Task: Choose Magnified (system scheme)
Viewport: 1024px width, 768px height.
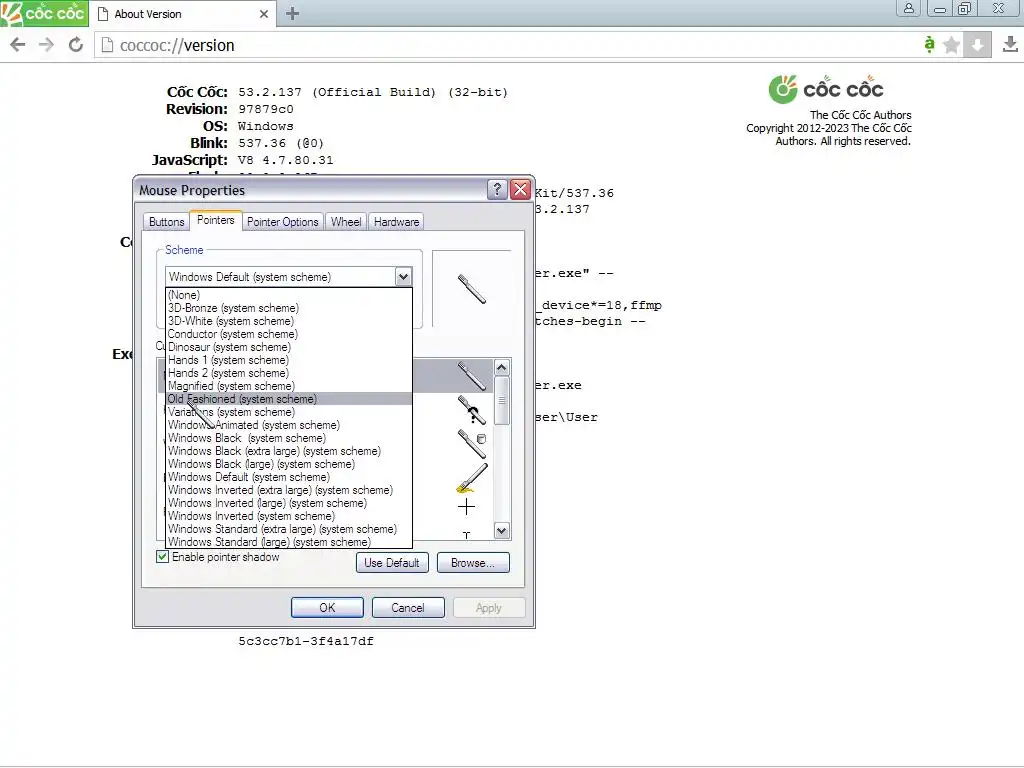Action: 289,386
